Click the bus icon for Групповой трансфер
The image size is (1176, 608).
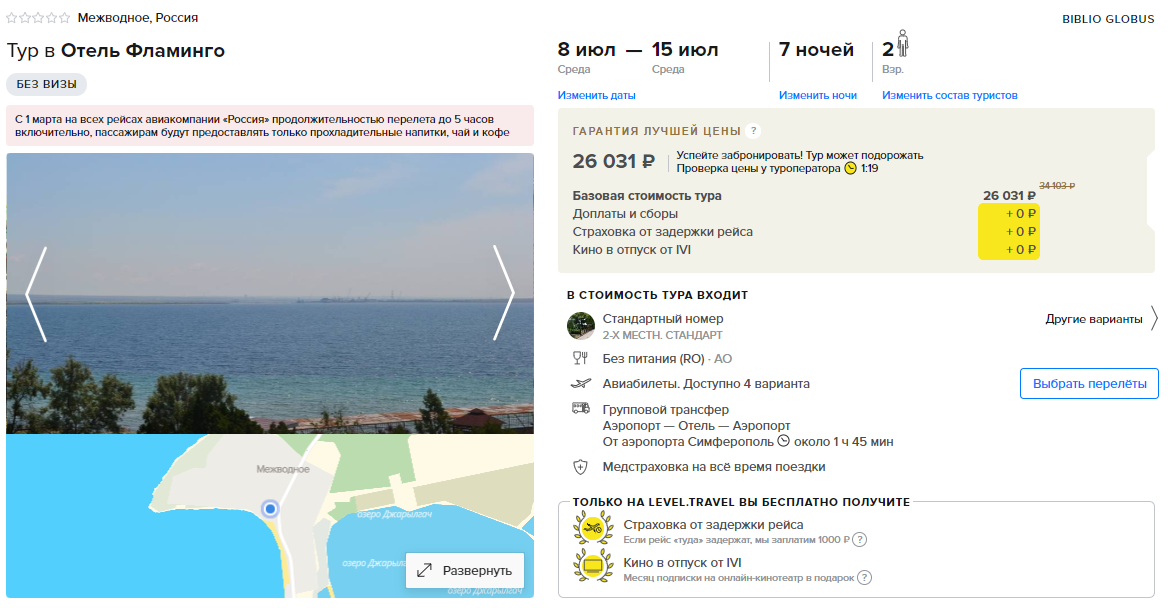pyautogui.click(x=580, y=409)
